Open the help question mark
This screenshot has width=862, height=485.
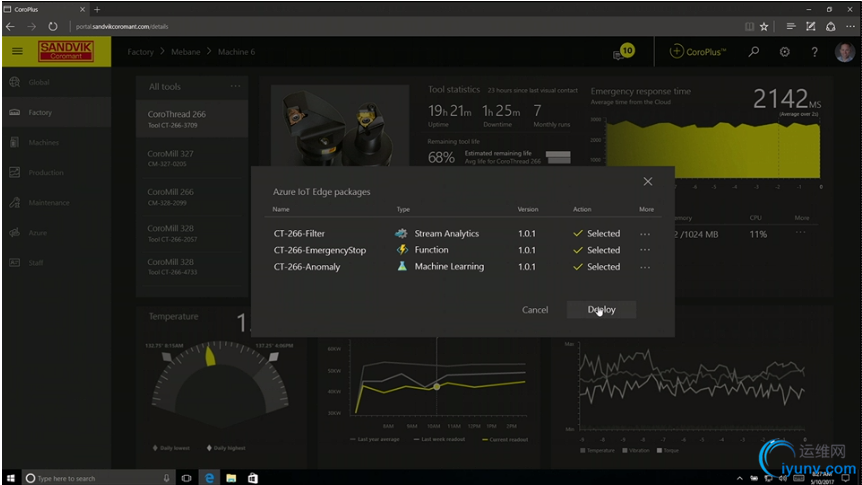[x=814, y=52]
